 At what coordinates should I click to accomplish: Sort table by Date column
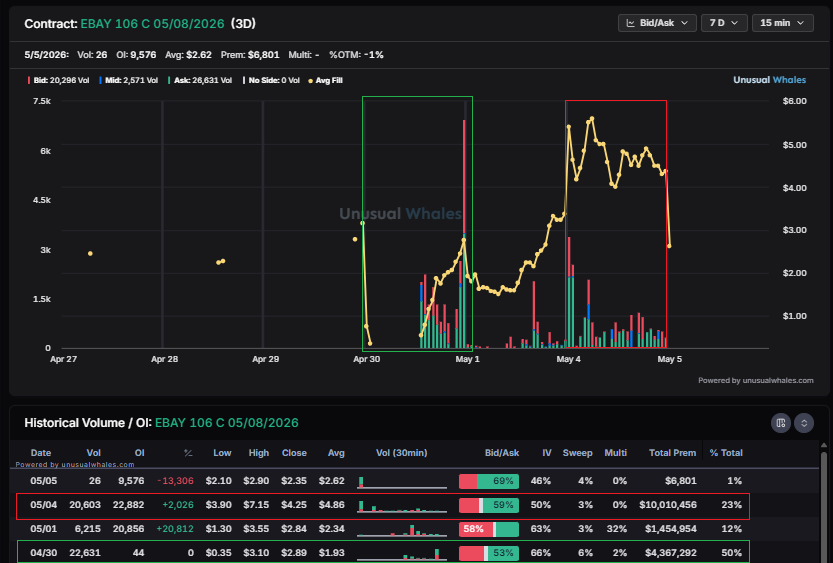tap(41, 453)
